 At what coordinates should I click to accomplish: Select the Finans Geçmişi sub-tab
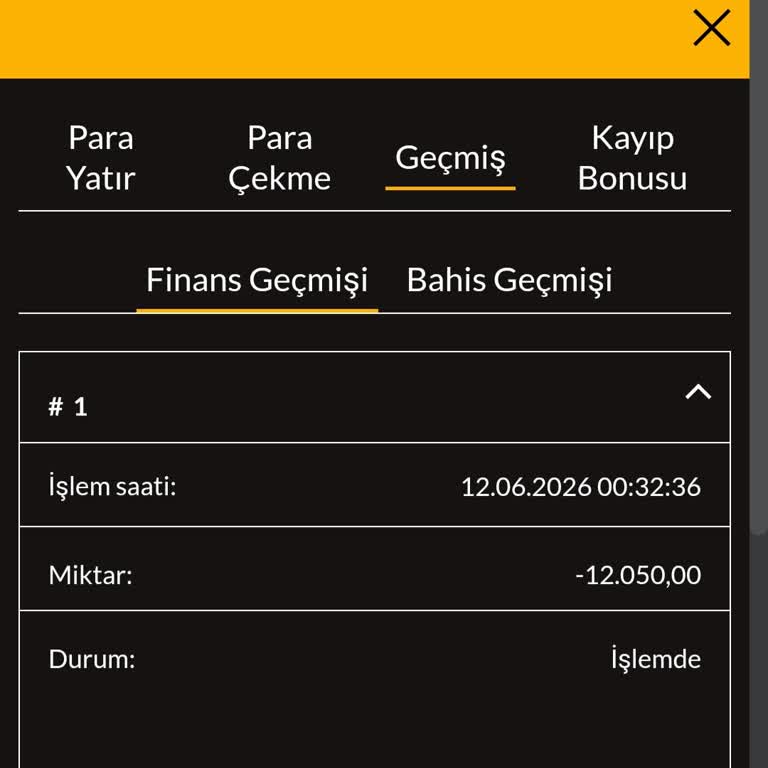point(257,280)
